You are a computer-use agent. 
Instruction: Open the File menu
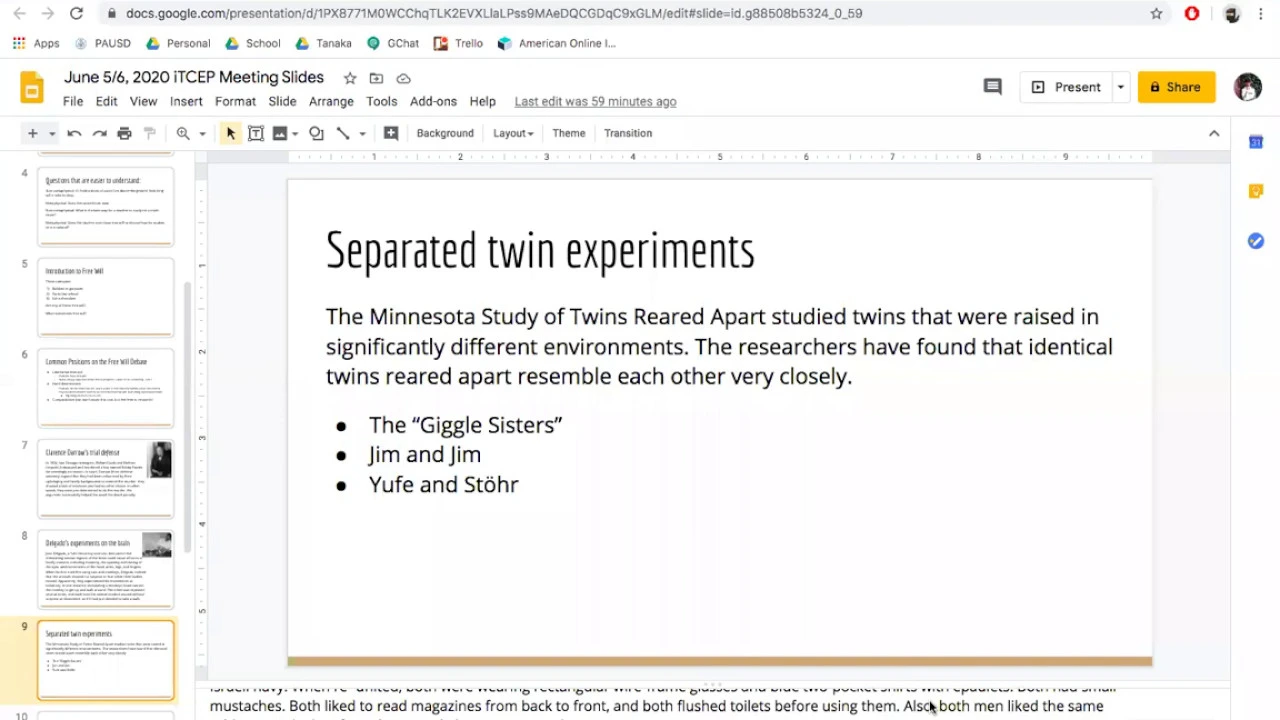click(73, 101)
